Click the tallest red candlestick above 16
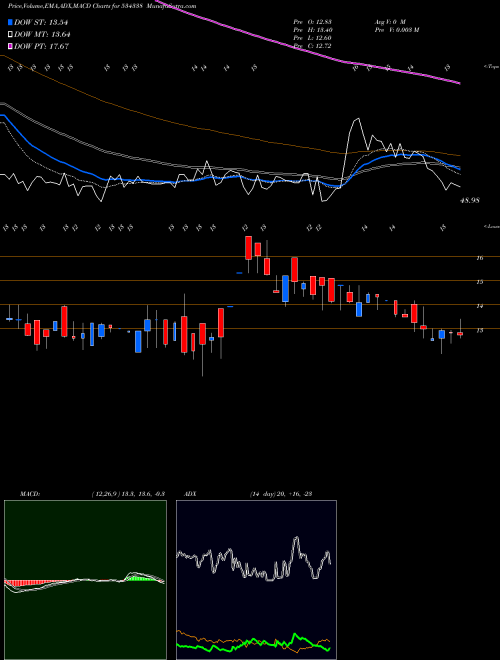The width and height of the screenshot is (500, 660). click(249, 248)
